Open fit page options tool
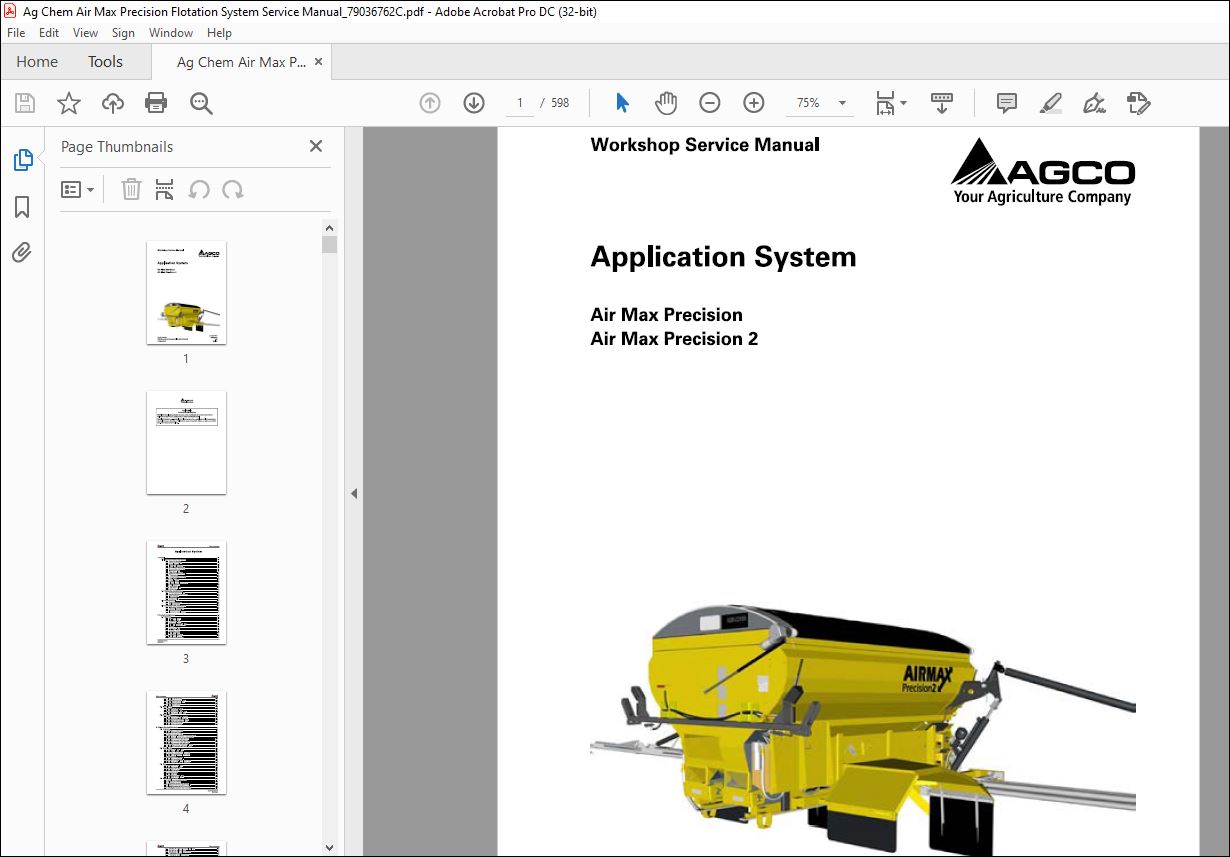 pyautogui.click(x=890, y=103)
